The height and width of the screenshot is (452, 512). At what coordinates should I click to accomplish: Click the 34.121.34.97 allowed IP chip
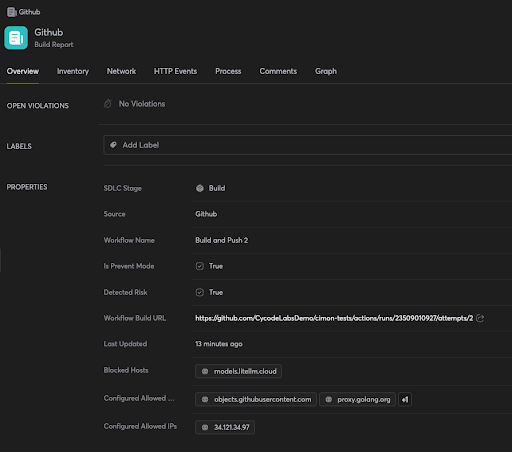[225, 427]
